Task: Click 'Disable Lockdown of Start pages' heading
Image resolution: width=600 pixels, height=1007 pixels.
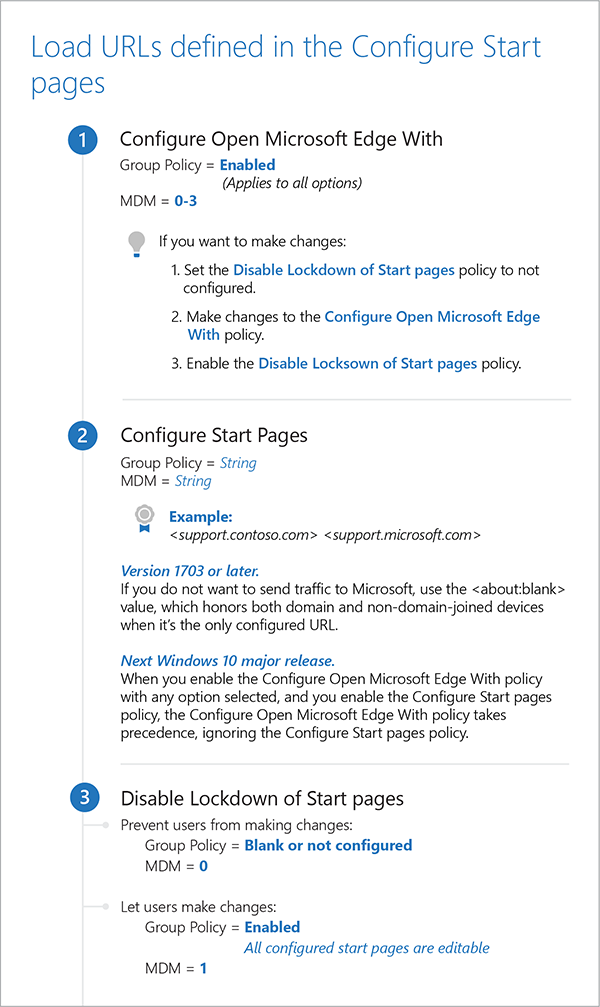Action: pyautogui.click(x=262, y=798)
